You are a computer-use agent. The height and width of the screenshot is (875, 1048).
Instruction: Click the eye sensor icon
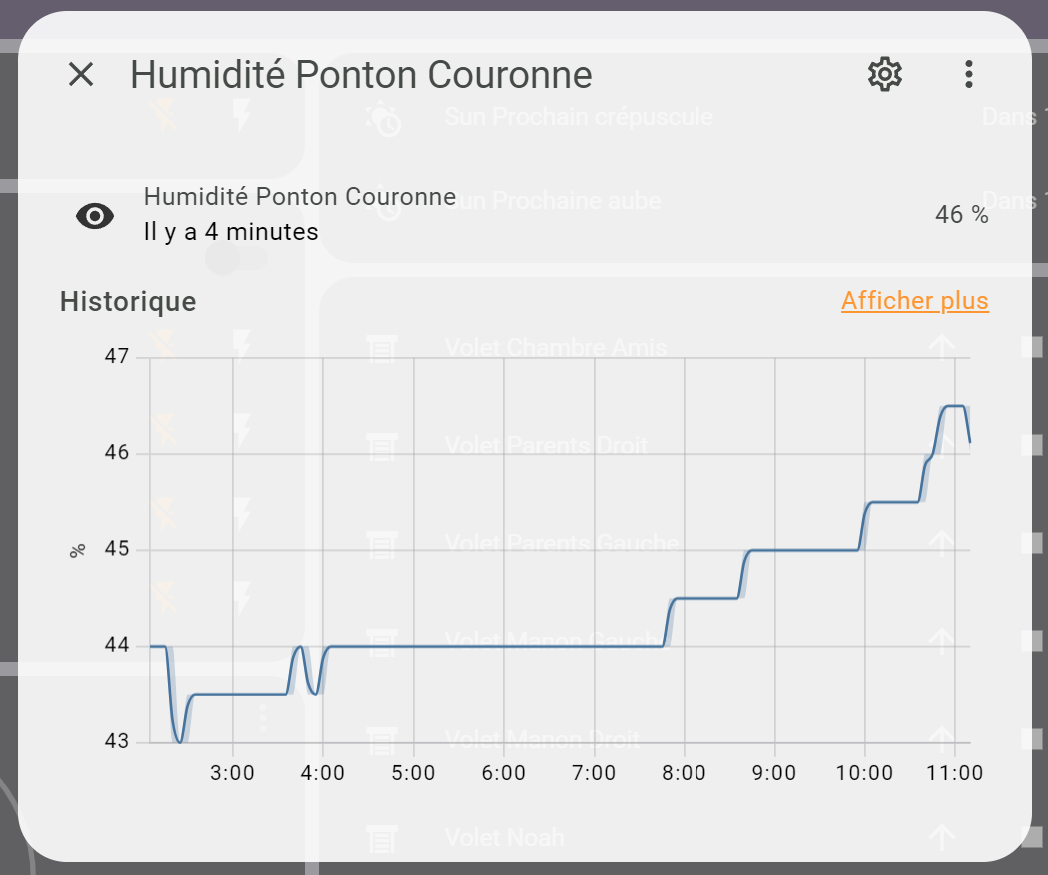click(95, 216)
